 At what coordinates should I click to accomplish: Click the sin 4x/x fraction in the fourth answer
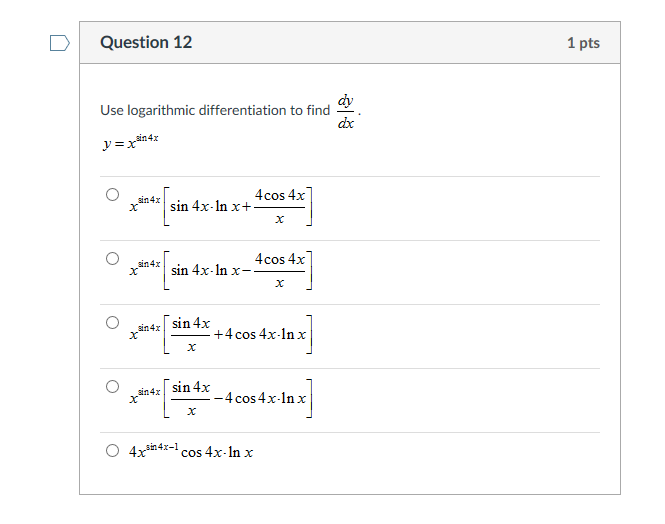click(x=191, y=397)
